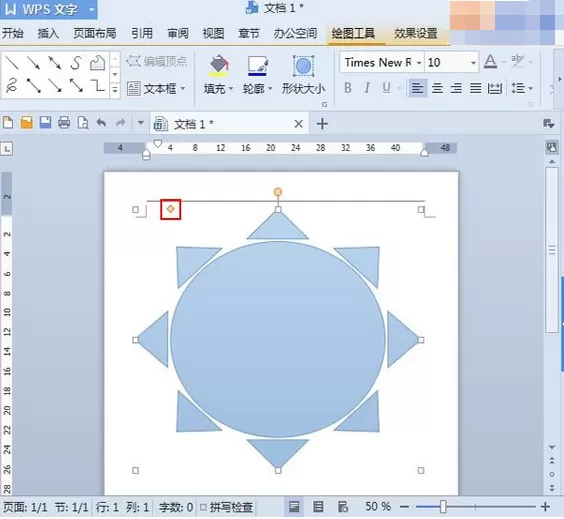Close the 文档 1 tab

pyautogui.click(x=298, y=124)
